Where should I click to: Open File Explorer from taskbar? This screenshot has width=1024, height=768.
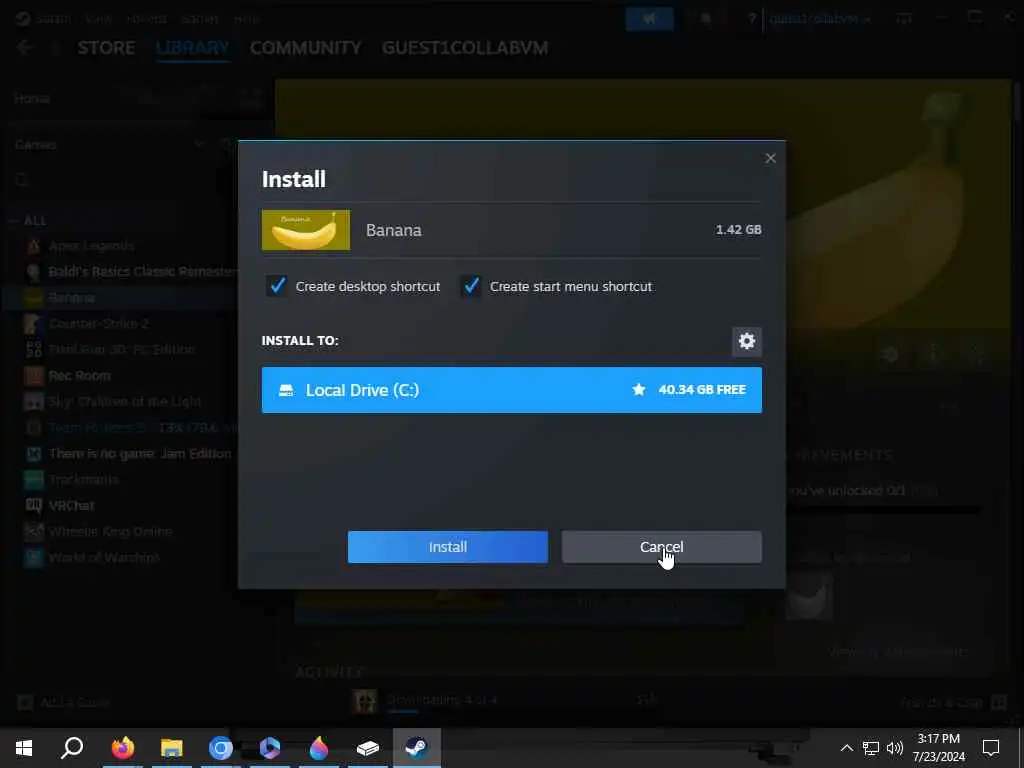click(171, 748)
